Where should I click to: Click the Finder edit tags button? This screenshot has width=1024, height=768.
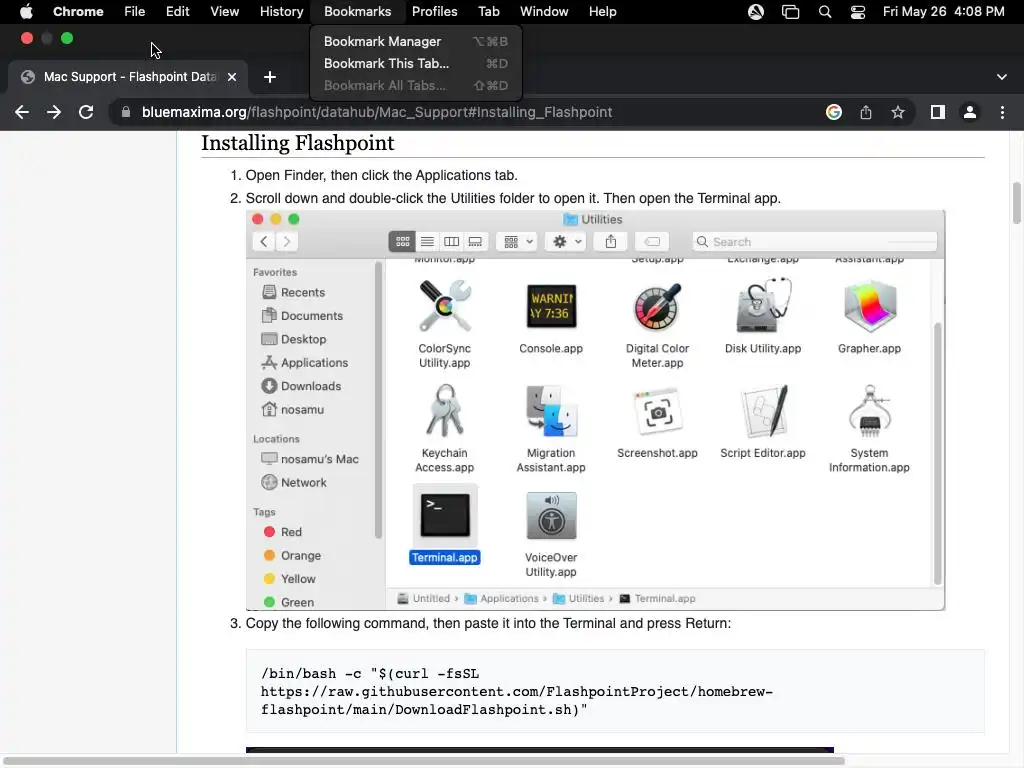pyautogui.click(x=652, y=242)
